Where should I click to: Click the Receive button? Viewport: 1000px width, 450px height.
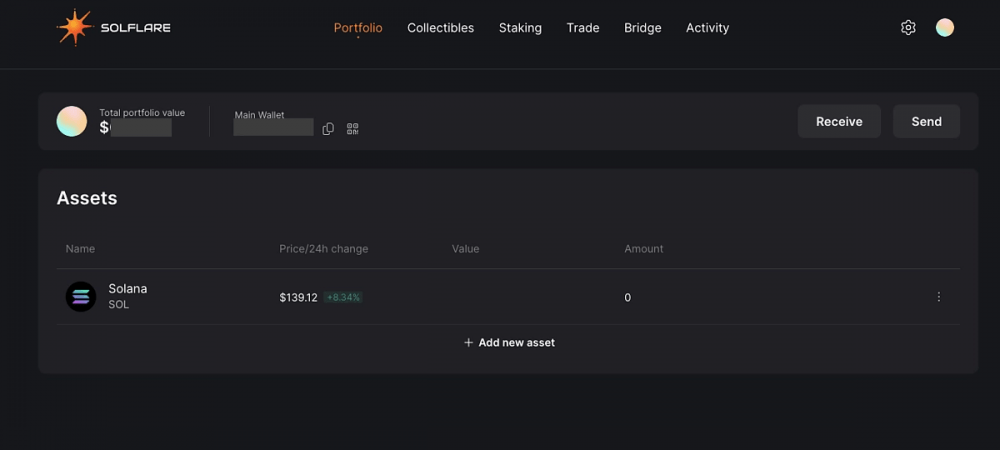point(839,121)
